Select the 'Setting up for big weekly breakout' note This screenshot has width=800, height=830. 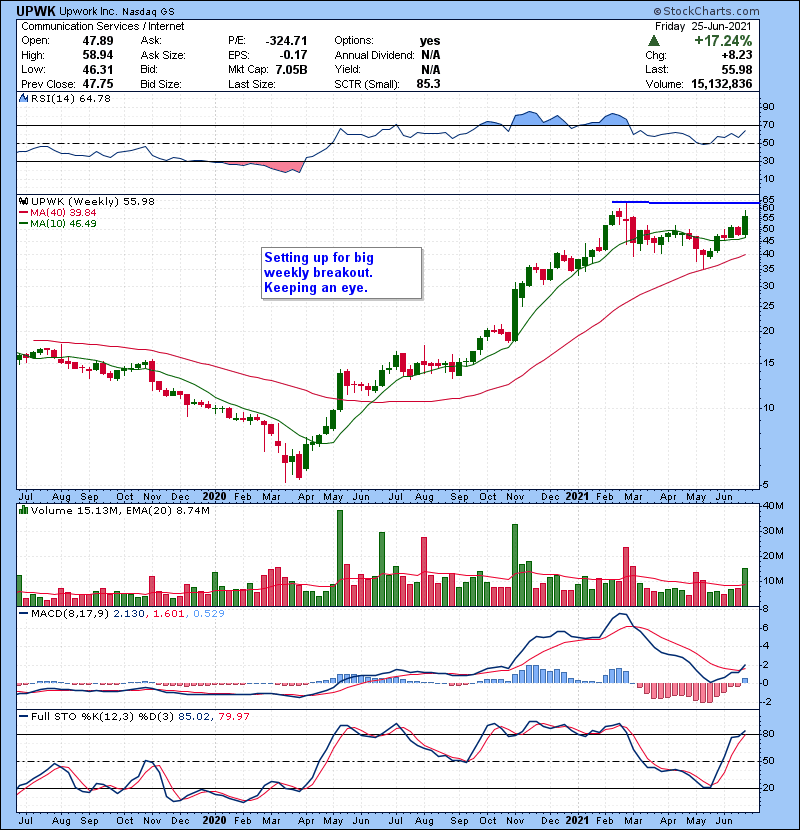339,273
